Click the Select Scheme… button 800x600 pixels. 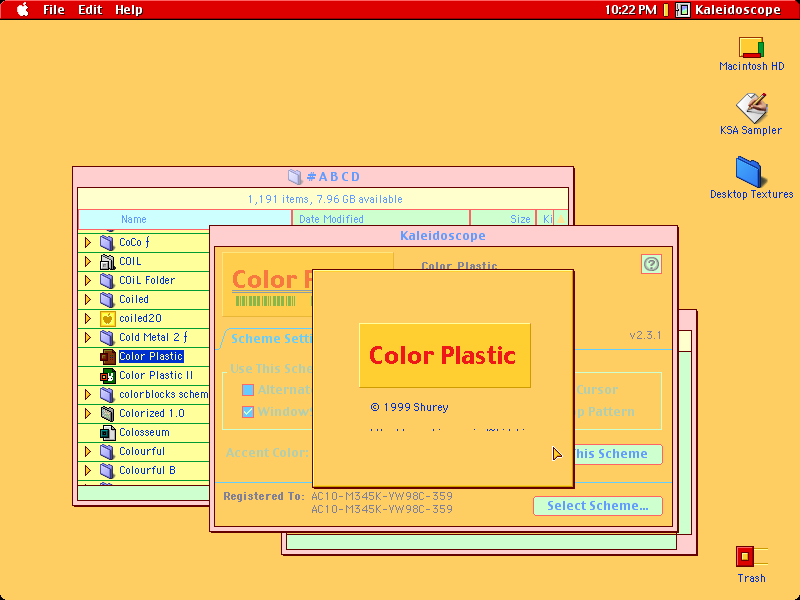pyautogui.click(x=597, y=506)
